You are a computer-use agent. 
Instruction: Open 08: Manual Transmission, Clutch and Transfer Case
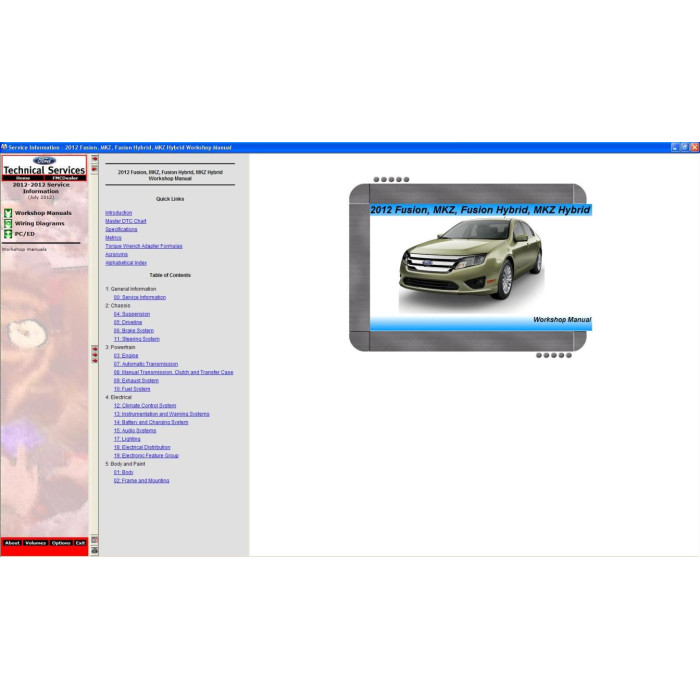173,372
